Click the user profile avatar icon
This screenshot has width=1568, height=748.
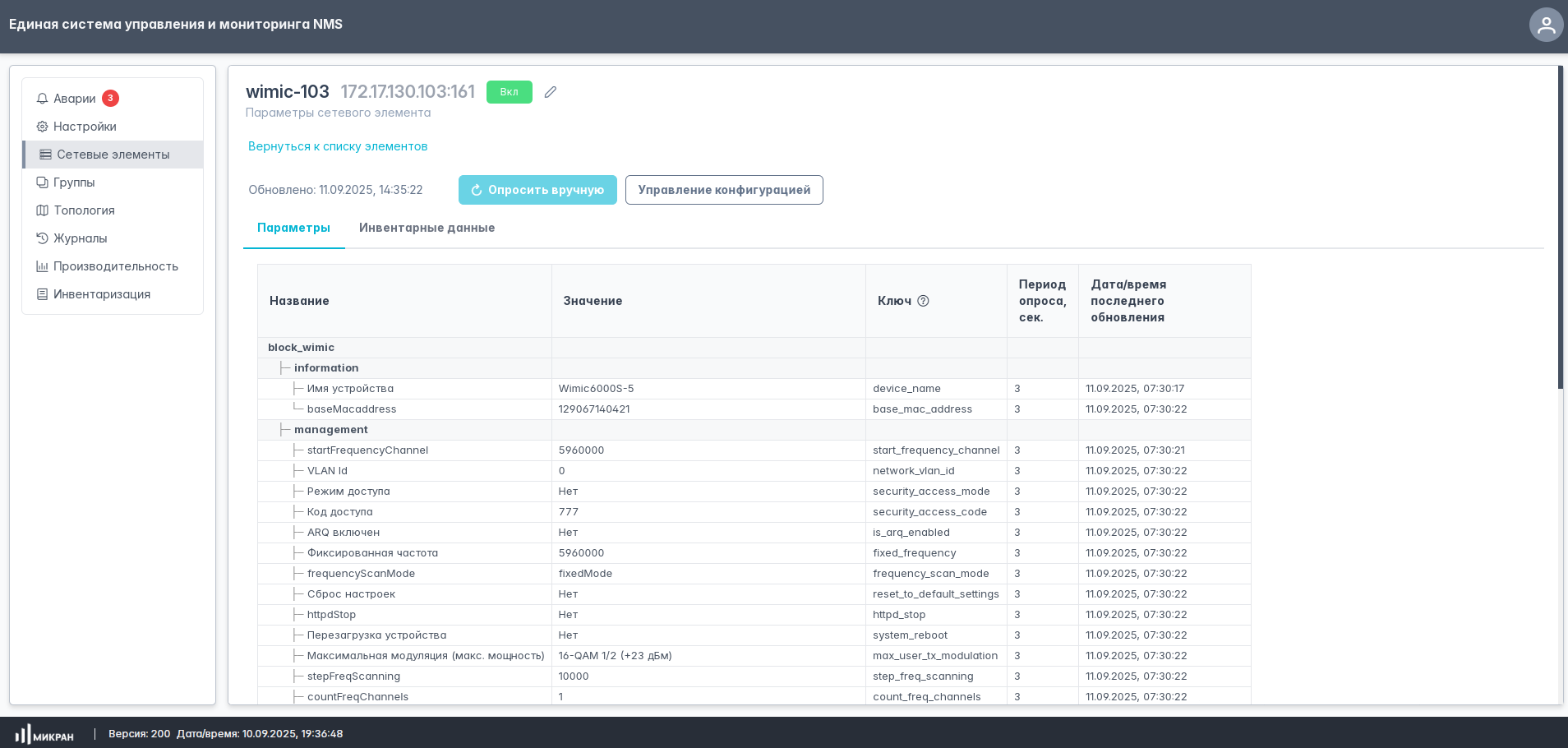(x=1546, y=25)
